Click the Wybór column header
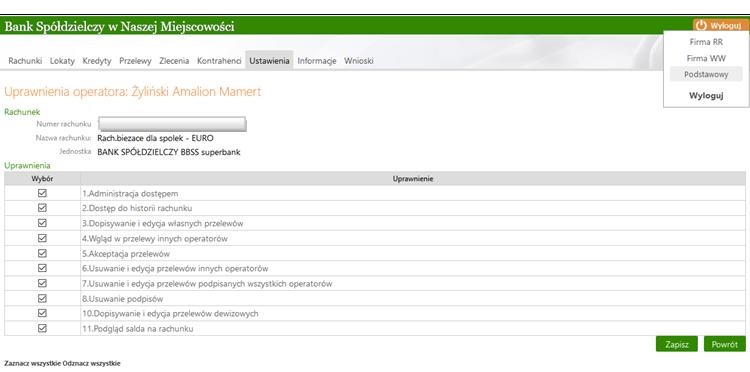Image resolution: width=750 pixels, height=372 pixels. [43, 179]
